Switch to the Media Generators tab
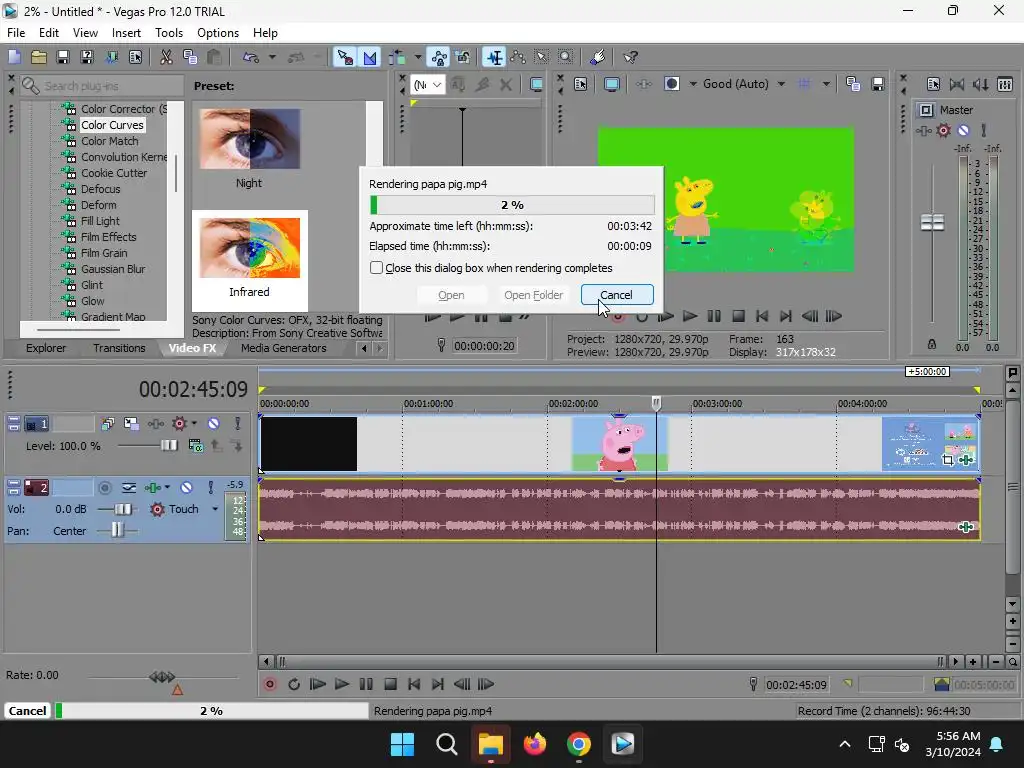 point(283,348)
